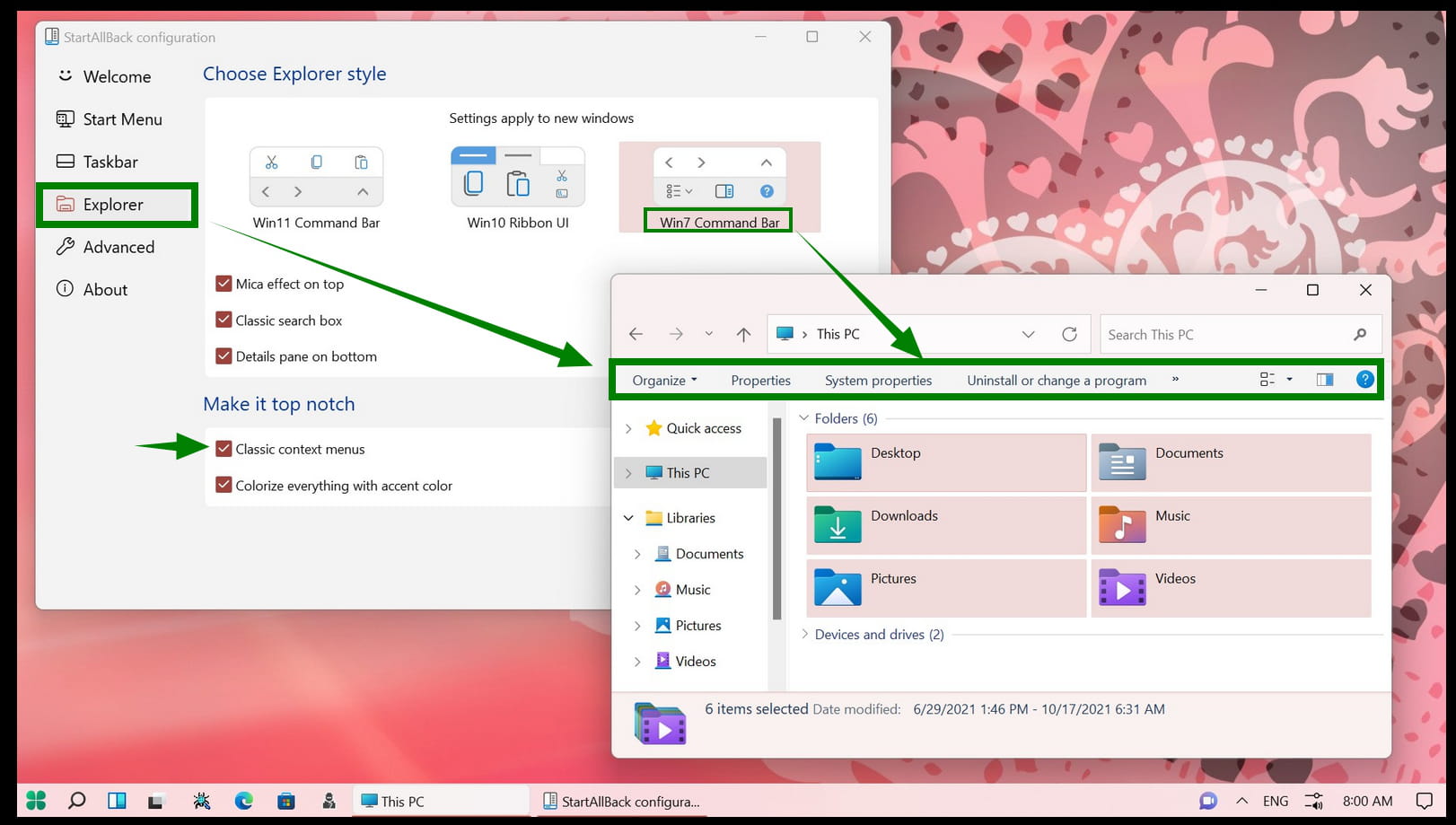Select the Pictures library in the tree
The height and width of the screenshot is (825, 1456).
click(688, 626)
